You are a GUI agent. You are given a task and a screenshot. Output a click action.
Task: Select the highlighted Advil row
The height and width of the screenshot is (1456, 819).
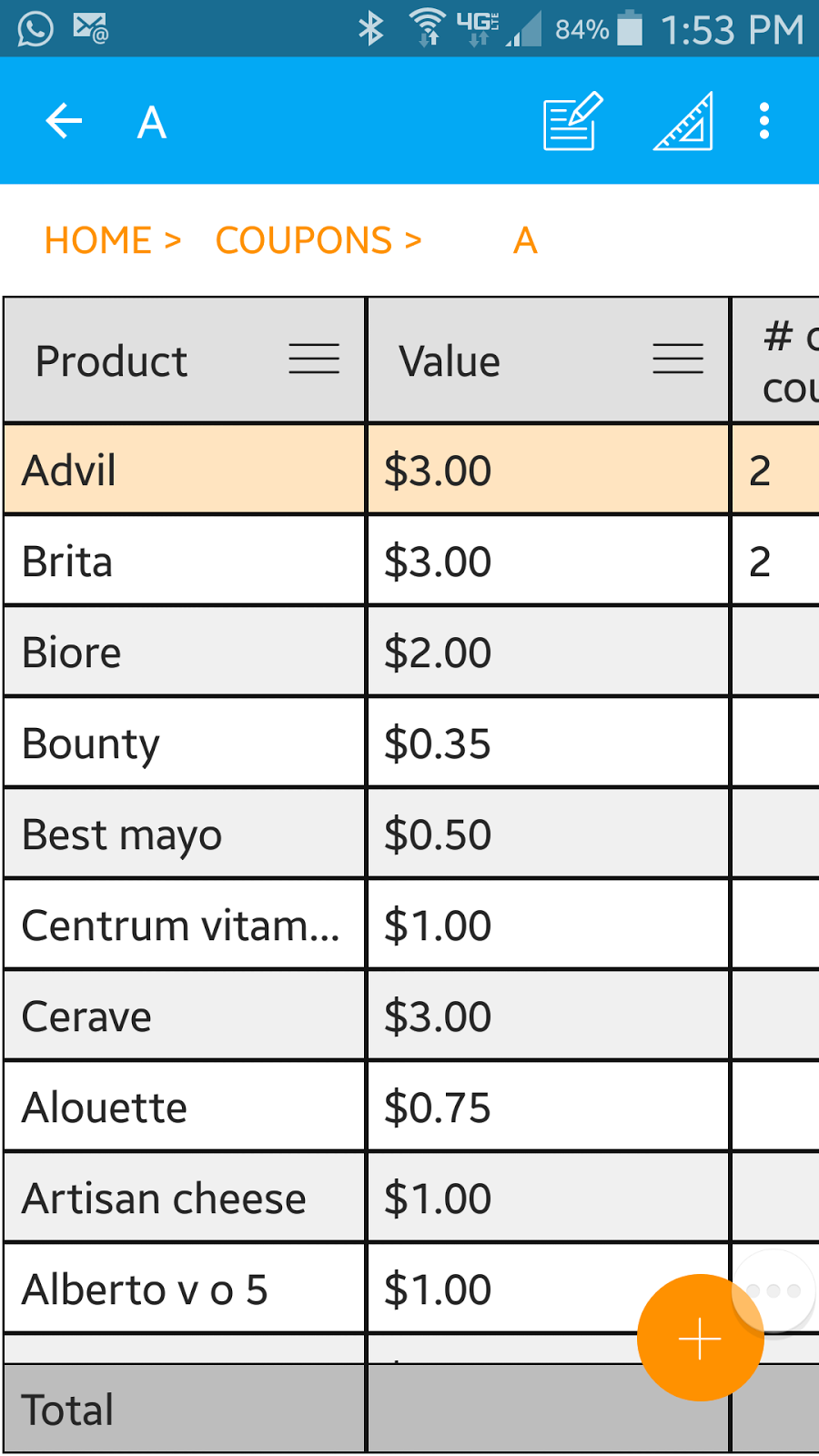pyautogui.click(x=182, y=470)
